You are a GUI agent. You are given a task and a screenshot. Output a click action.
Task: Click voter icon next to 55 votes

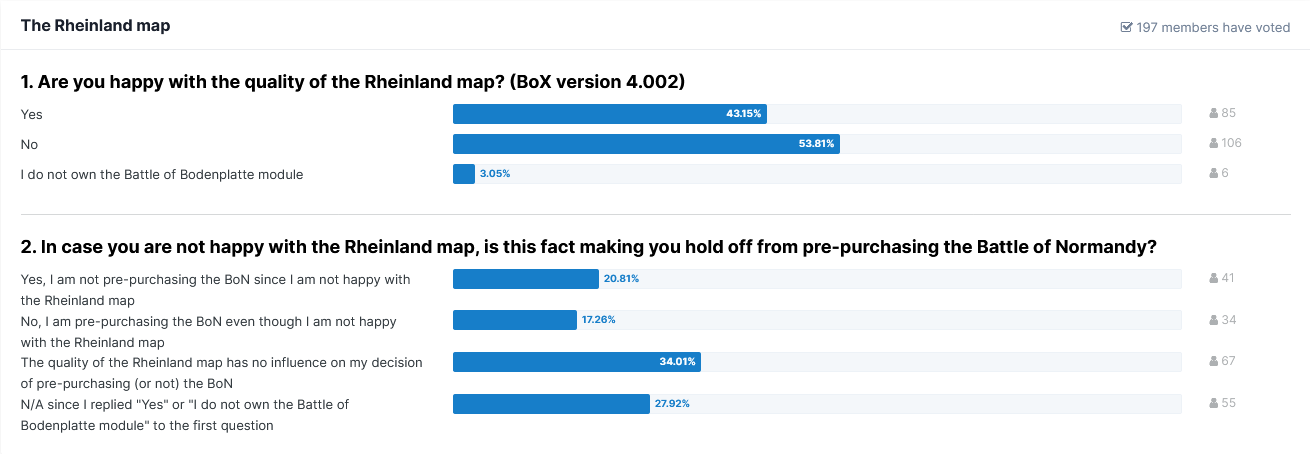click(1214, 403)
